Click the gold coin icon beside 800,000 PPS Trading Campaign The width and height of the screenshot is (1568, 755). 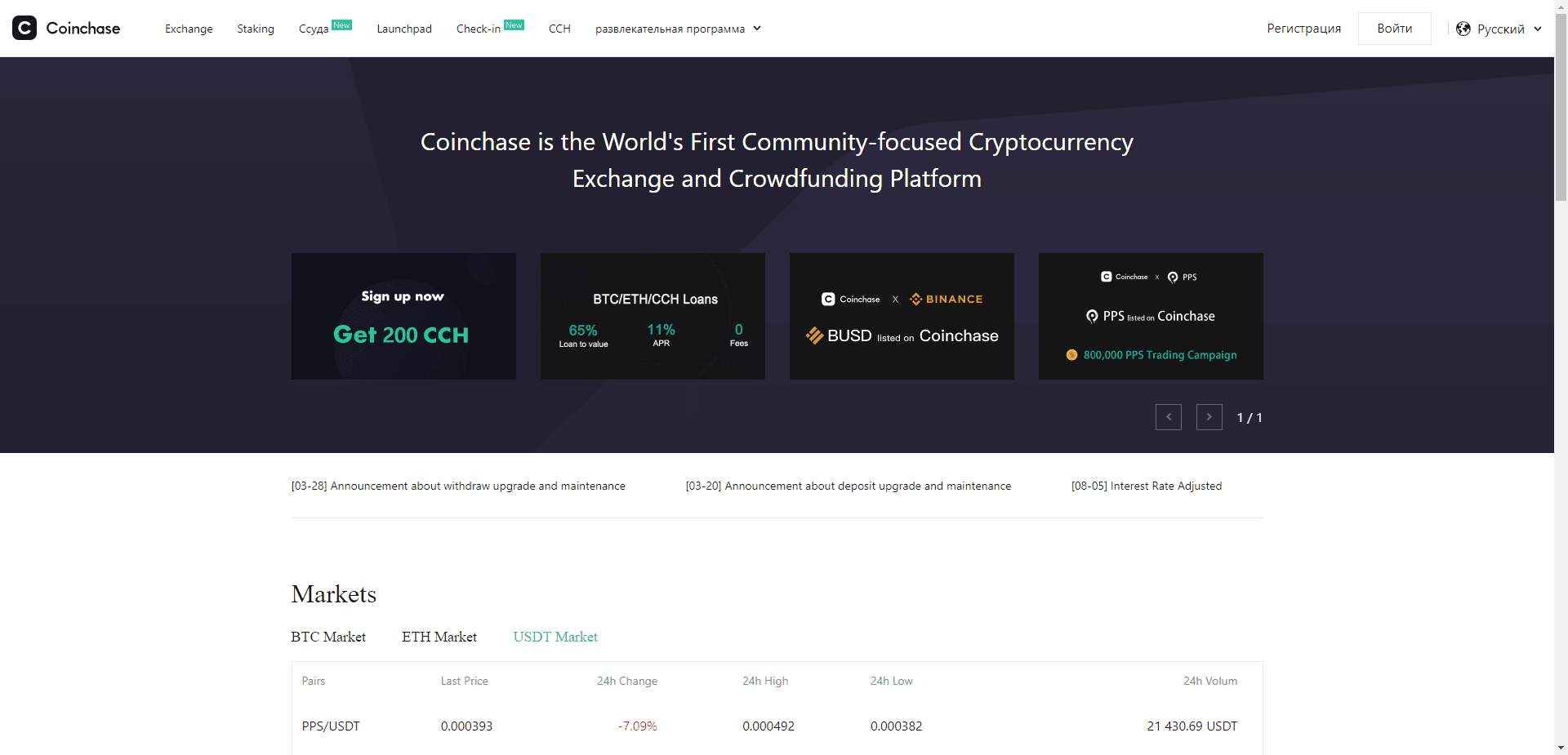click(1071, 355)
